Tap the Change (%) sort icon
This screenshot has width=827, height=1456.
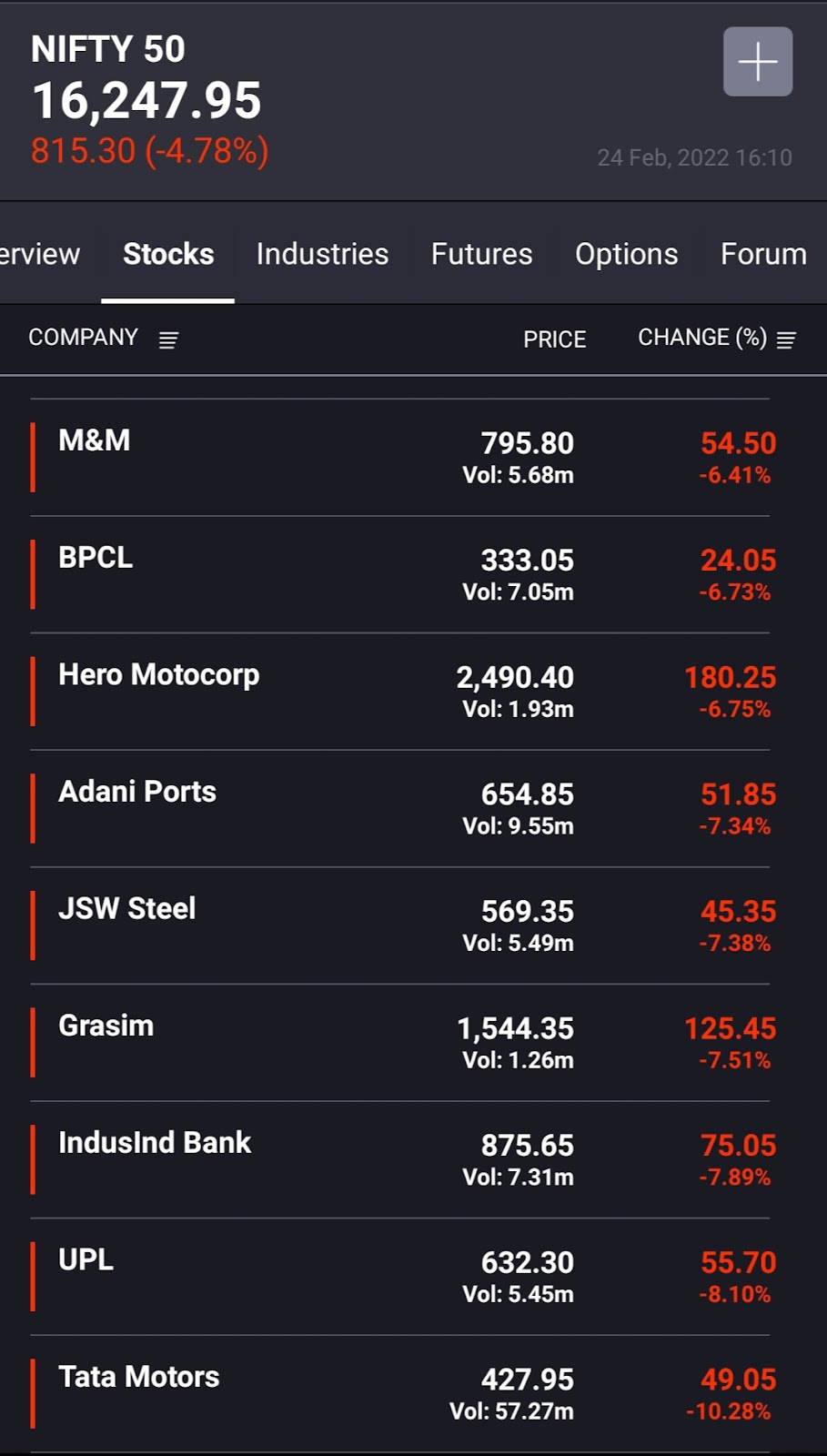(786, 340)
